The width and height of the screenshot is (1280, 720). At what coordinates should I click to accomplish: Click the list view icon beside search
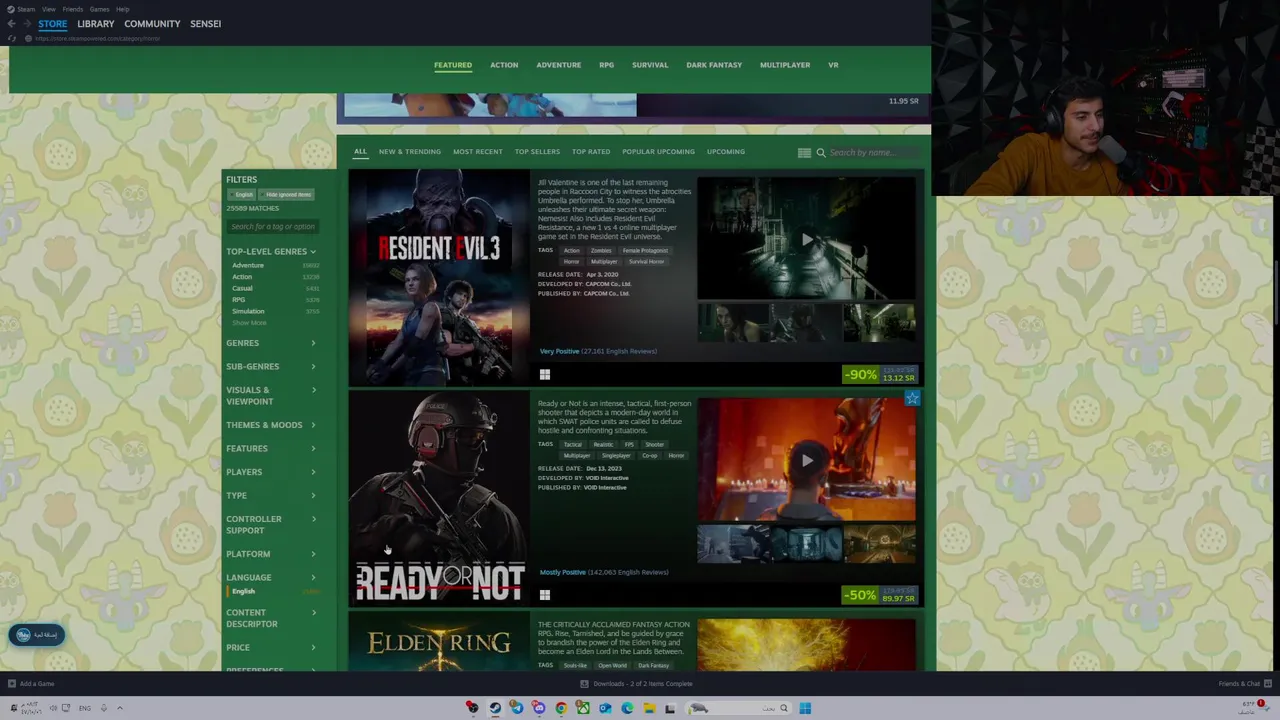804,152
